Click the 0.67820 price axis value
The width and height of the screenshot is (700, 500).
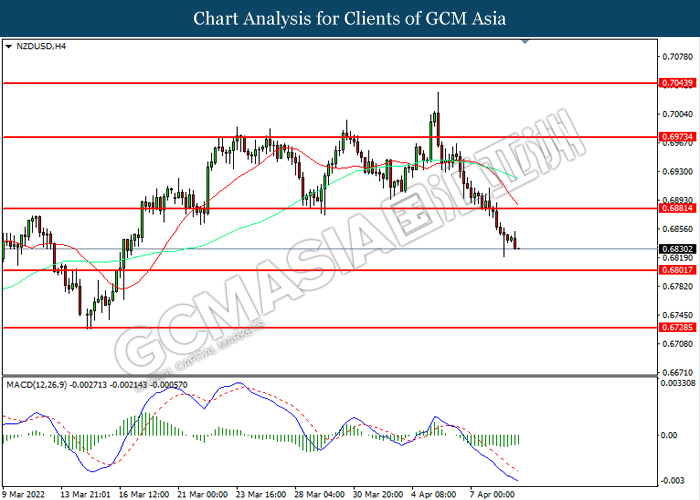(x=677, y=286)
